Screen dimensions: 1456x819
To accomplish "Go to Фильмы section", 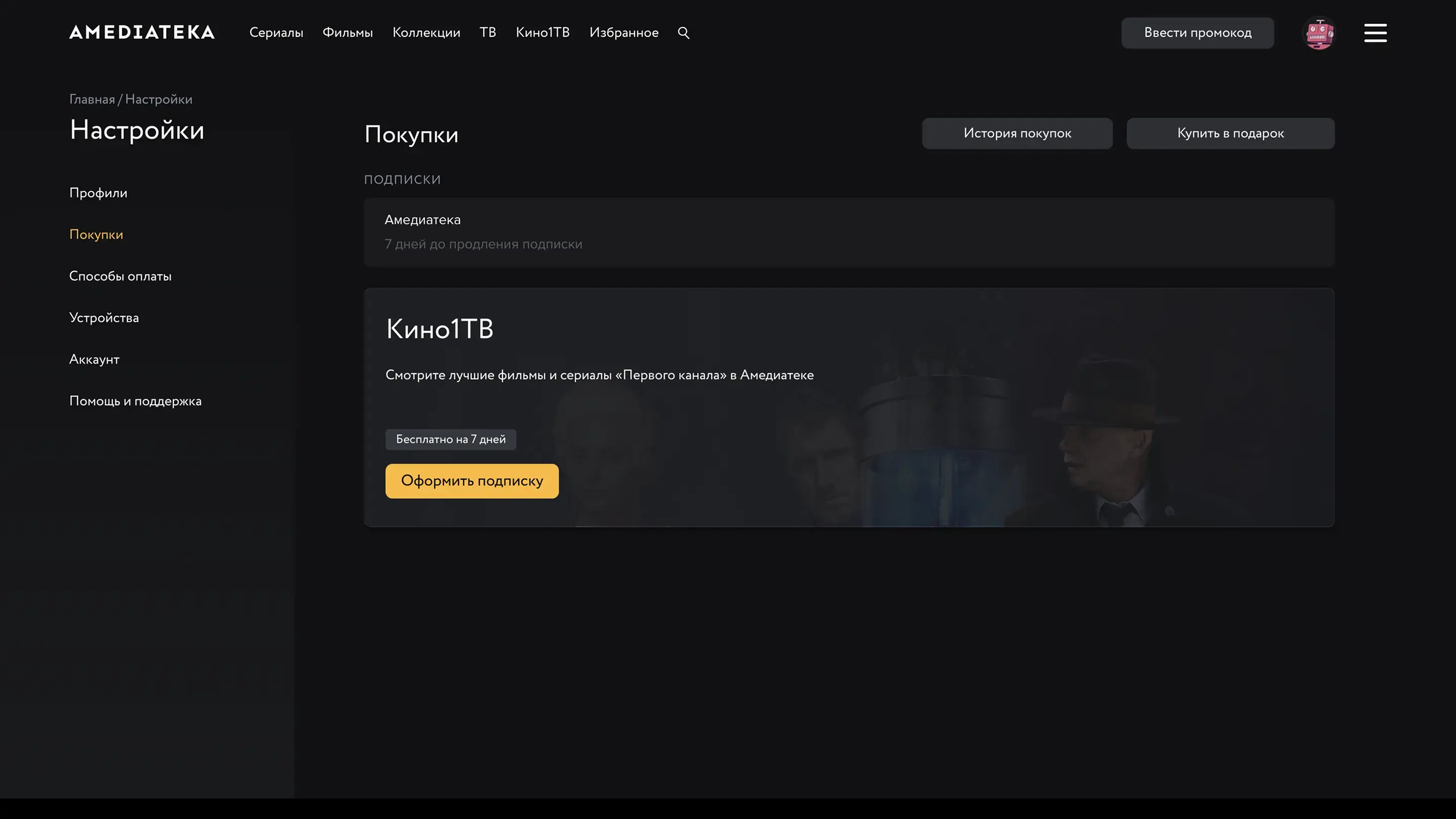I will point(348,33).
